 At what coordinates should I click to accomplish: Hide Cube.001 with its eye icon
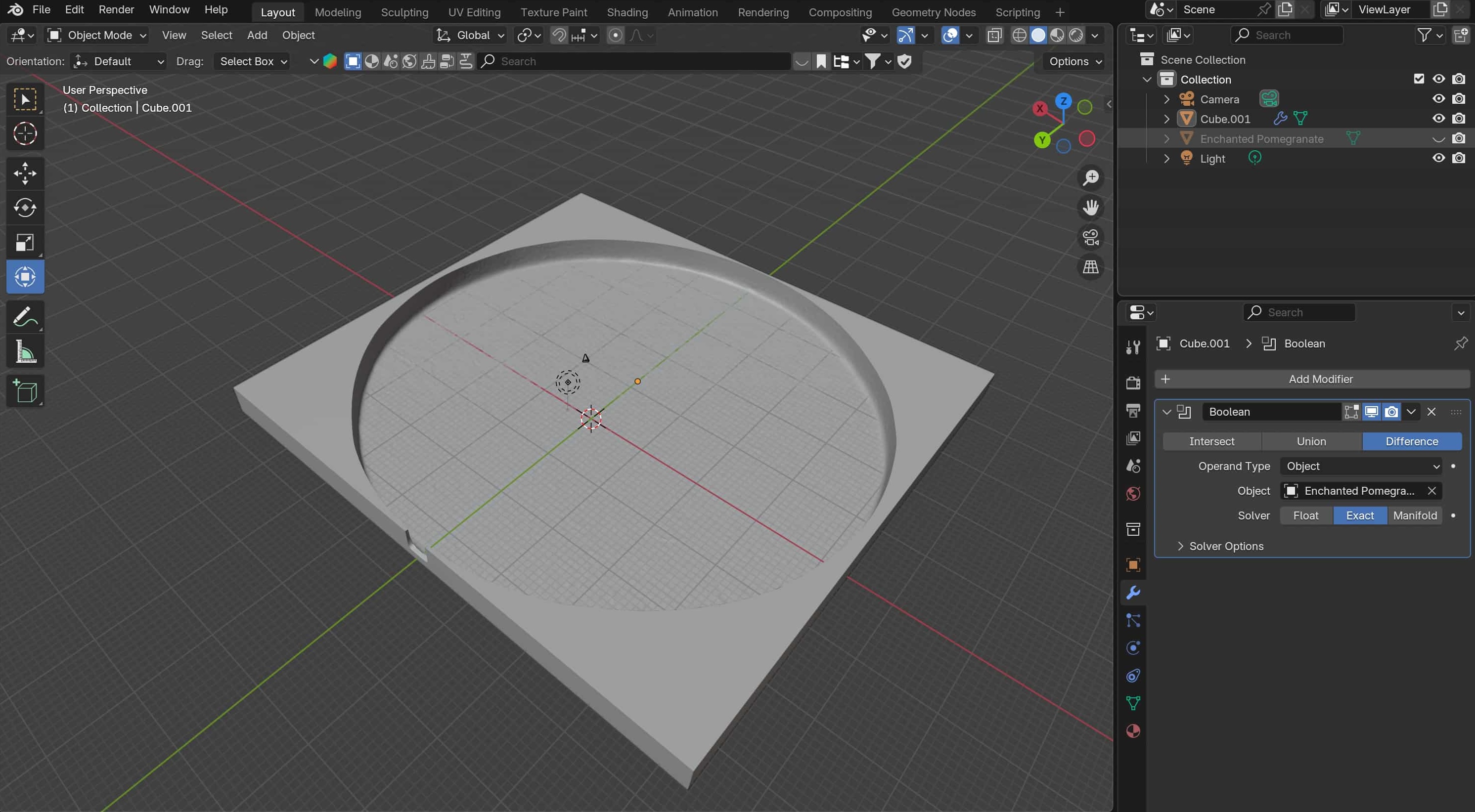pos(1438,119)
